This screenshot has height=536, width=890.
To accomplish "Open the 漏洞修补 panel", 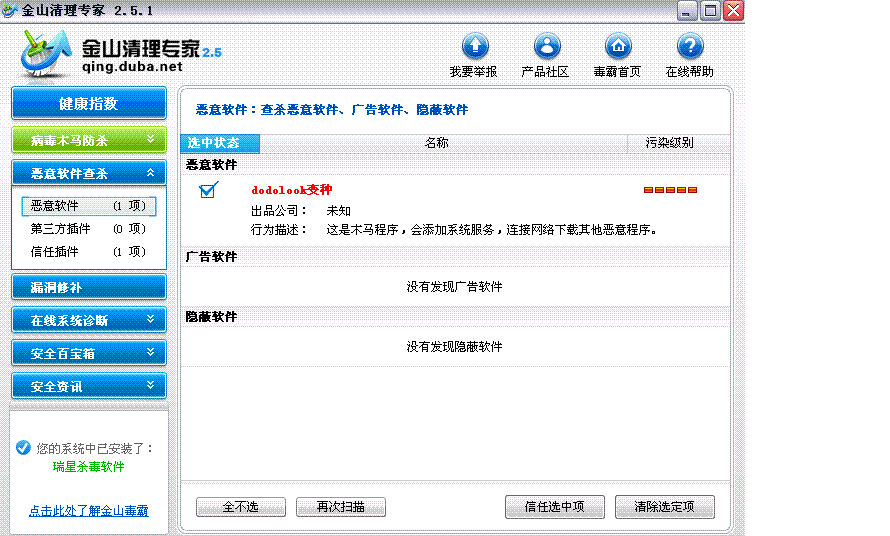I will tap(89, 287).
